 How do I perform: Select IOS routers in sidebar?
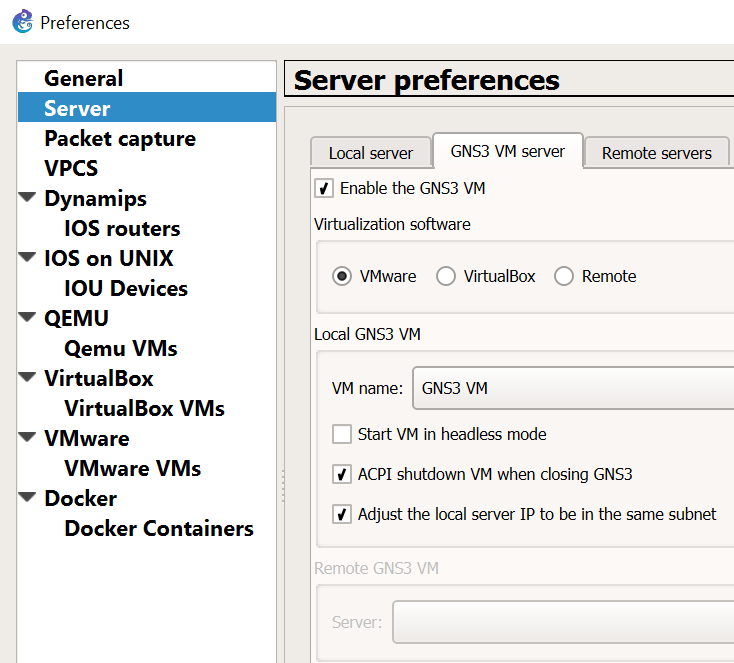coord(122,228)
